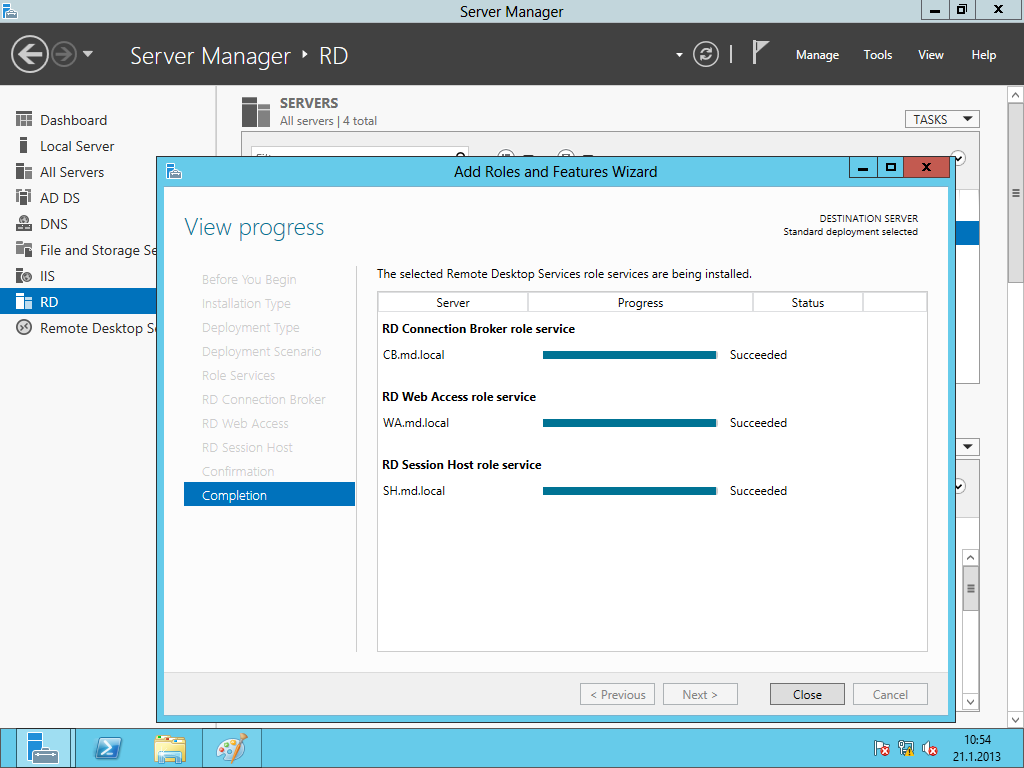Expand dropdown arrow left of refresh icon
Image resolution: width=1024 pixels, height=768 pixels.
tap(679, 55)
